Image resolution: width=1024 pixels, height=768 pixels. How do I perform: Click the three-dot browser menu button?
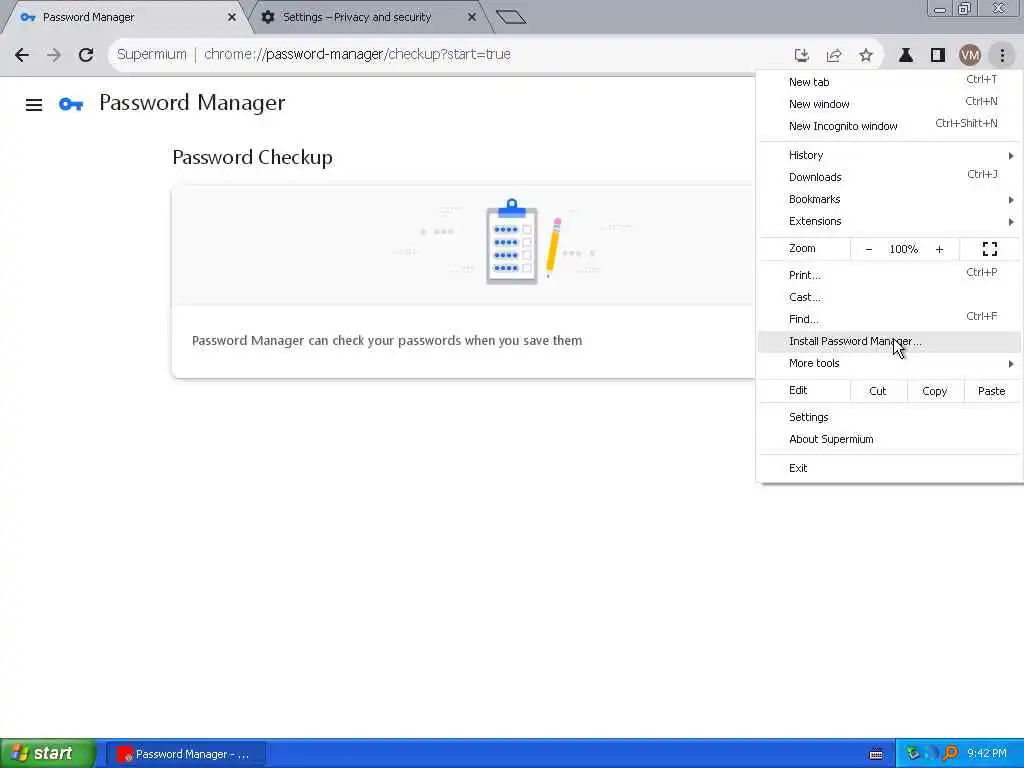coord(1002,56)
